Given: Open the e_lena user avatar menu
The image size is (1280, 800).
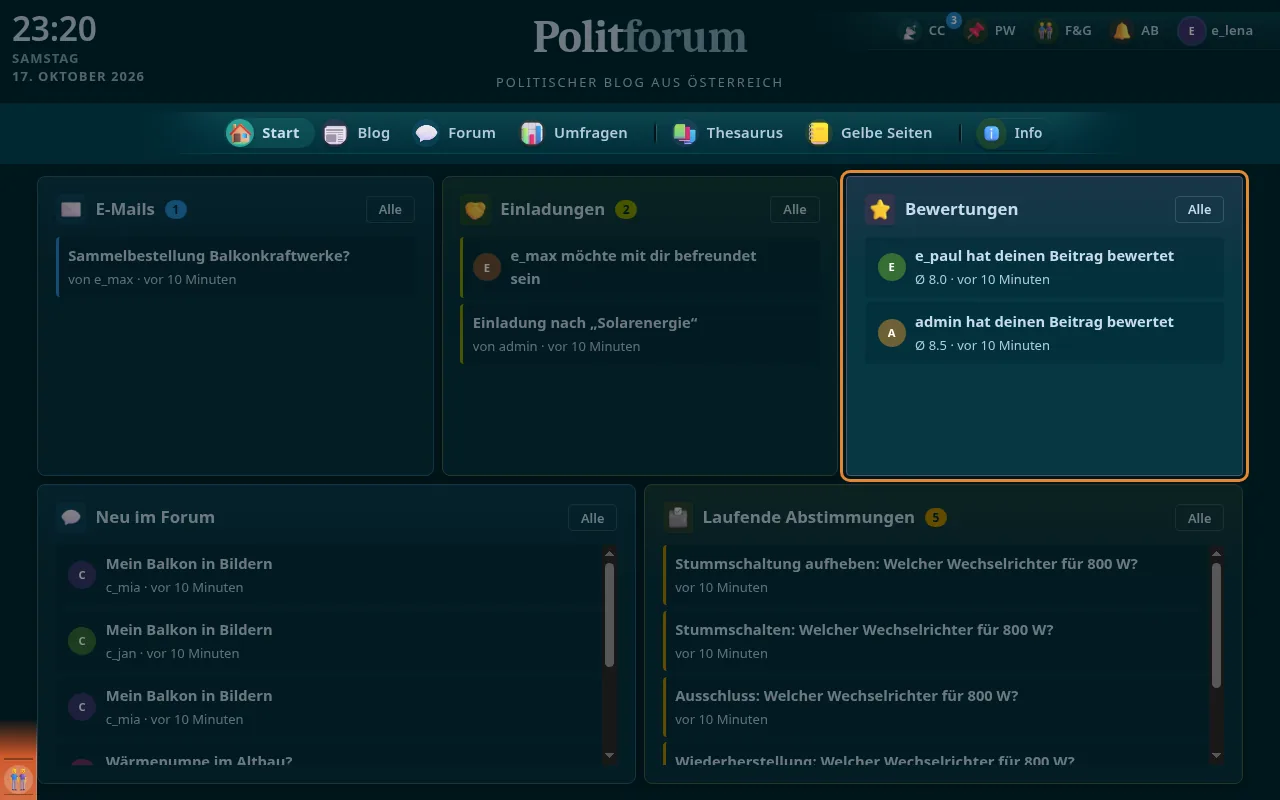Looking at the screenshot, I should tap(1191, 31).
